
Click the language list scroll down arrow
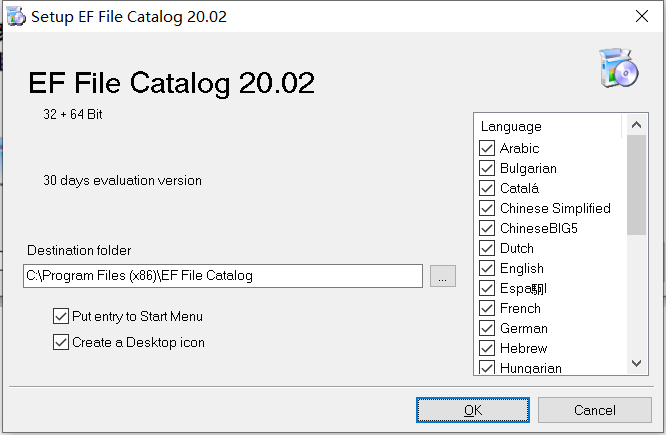click(x=636, y=363)
